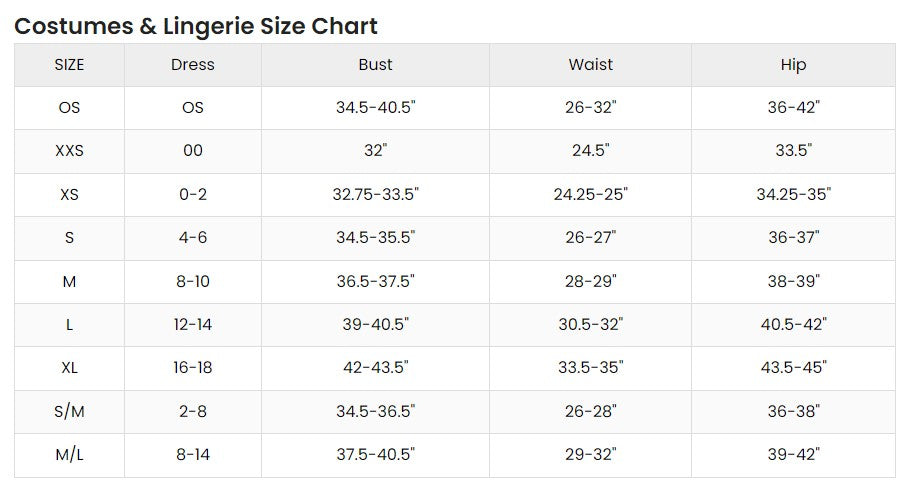Screen dimensions: 911x498
Task: Select the S/M size cell
Action: (69, 411)
